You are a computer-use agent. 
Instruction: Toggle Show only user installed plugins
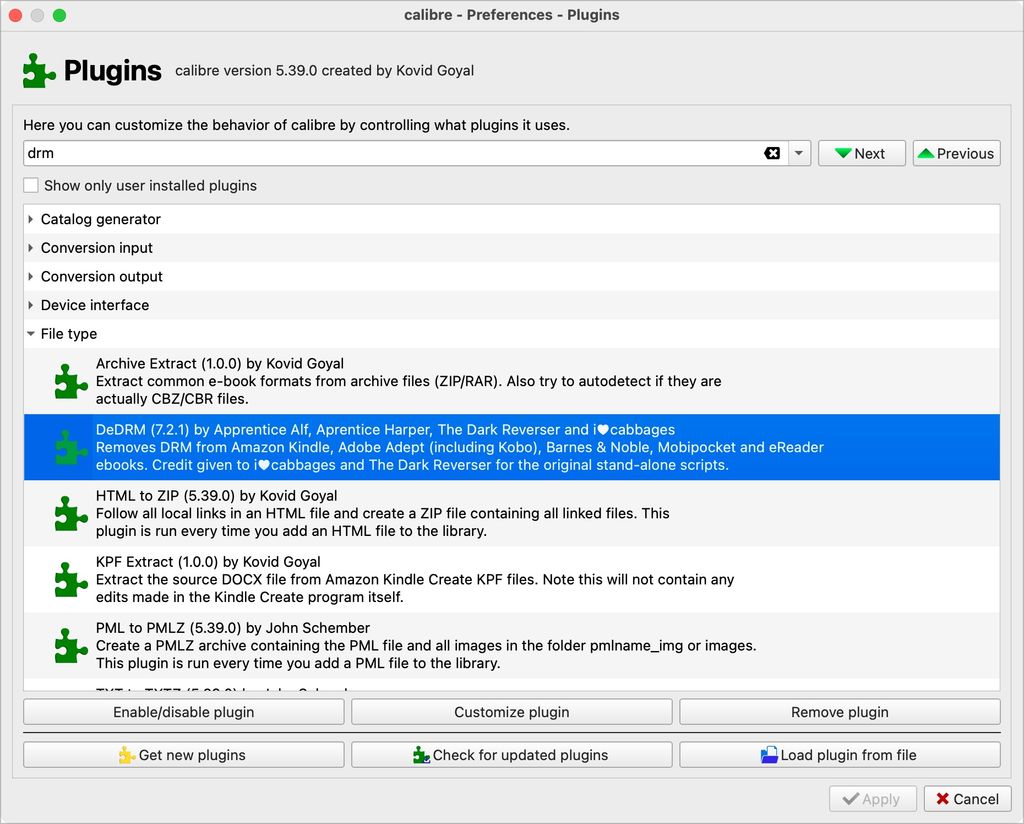click(32, 185)
